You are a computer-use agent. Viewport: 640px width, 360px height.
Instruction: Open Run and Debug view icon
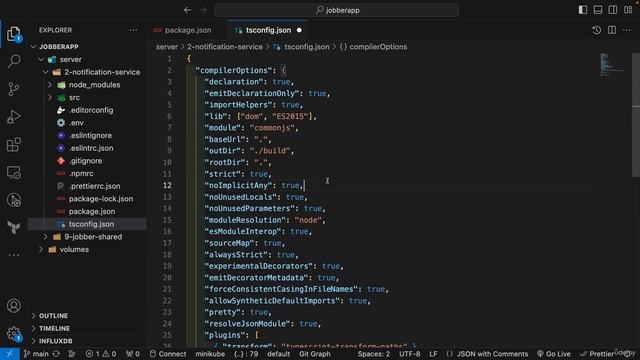[x=13, y=117]
